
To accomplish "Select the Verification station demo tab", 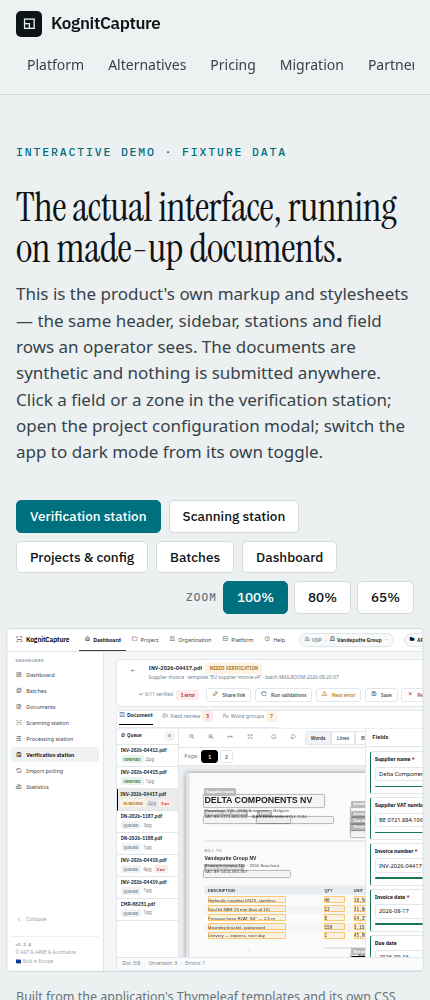I will coord(88,517).
